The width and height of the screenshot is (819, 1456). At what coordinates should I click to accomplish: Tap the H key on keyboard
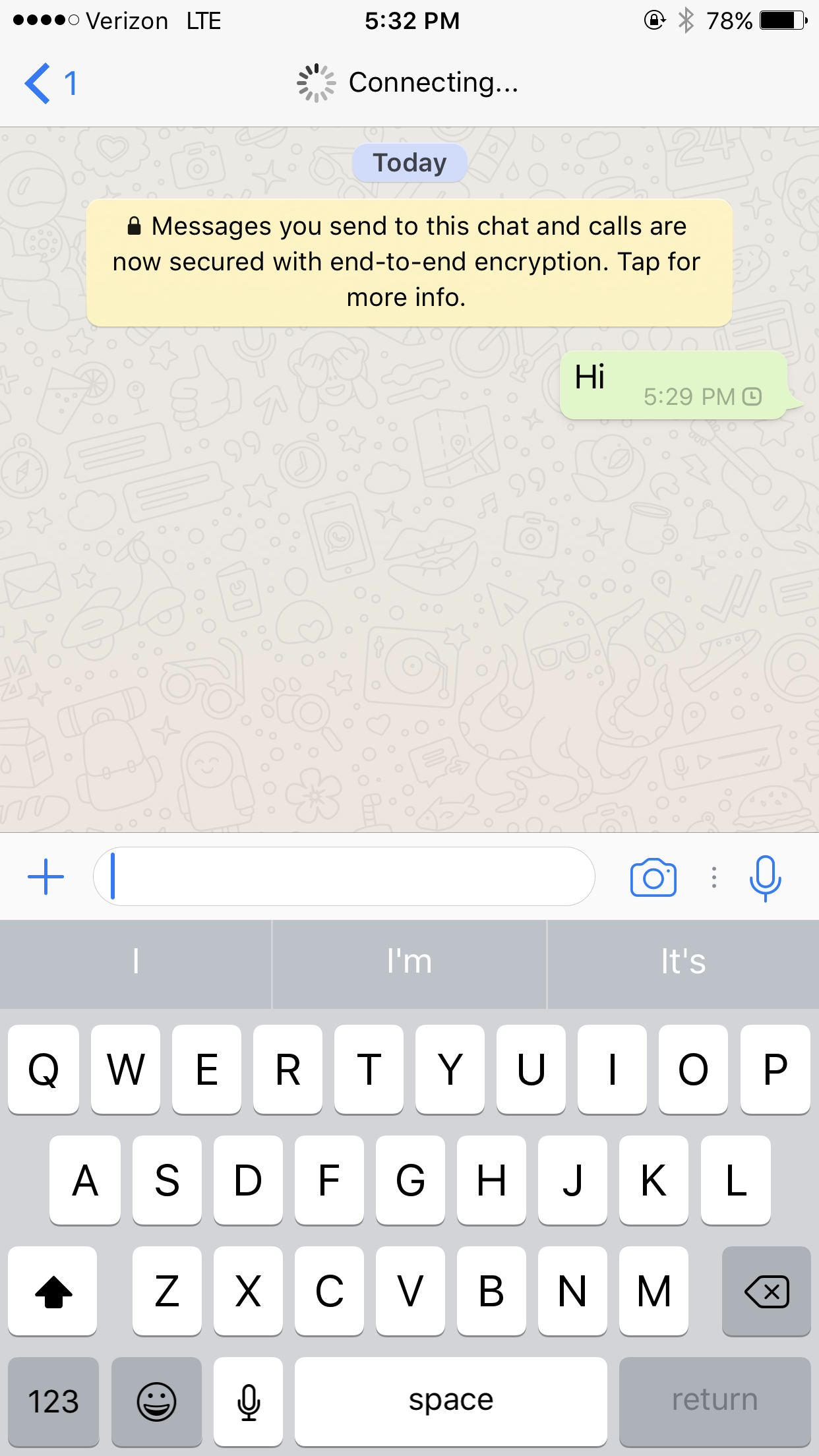tap(491, 1180)
